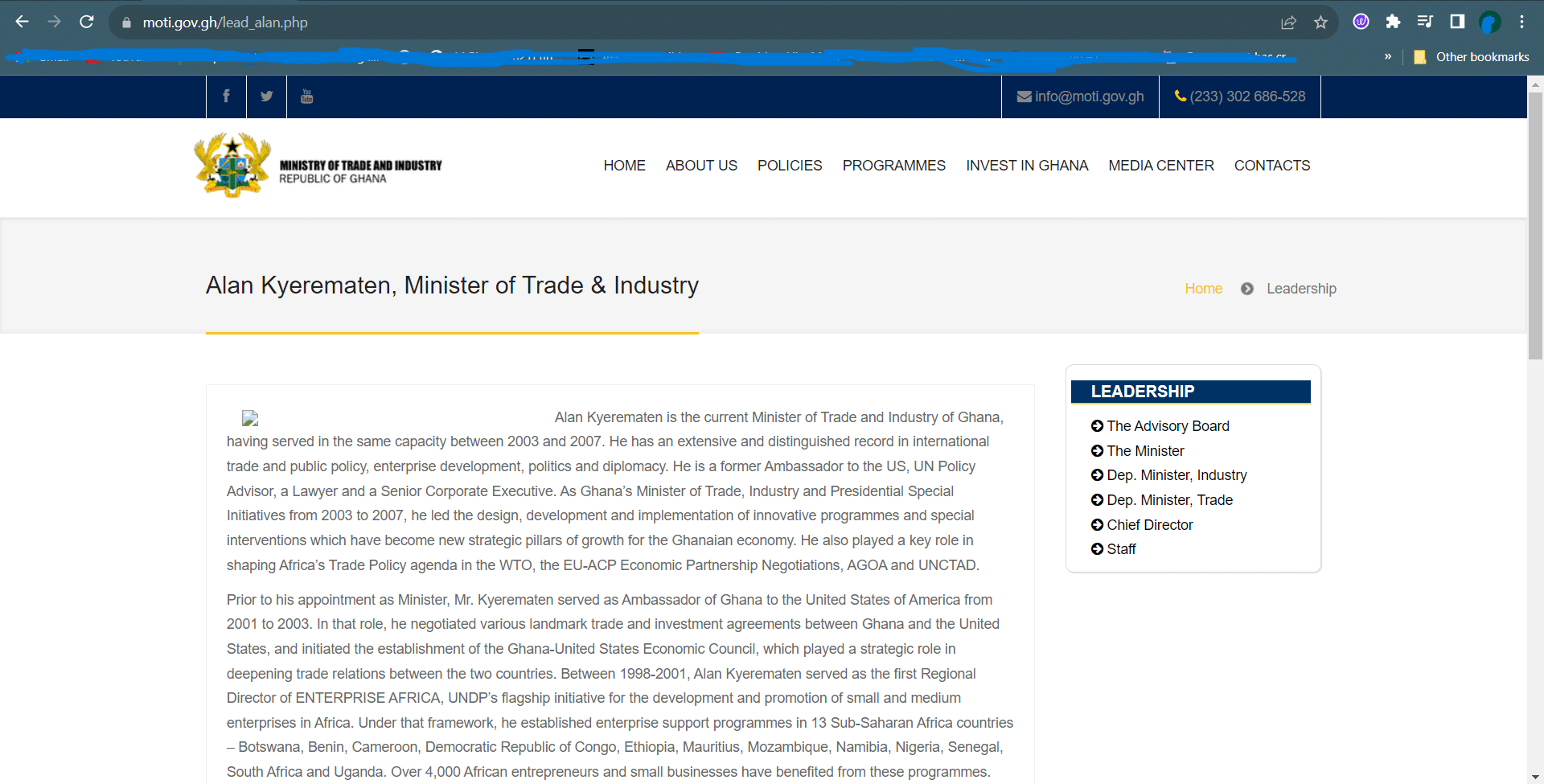Click the Home breadcrumb link
The width and height of the screenshot is (1544, 784).
pyautogui.click(x=1203, y=289)
